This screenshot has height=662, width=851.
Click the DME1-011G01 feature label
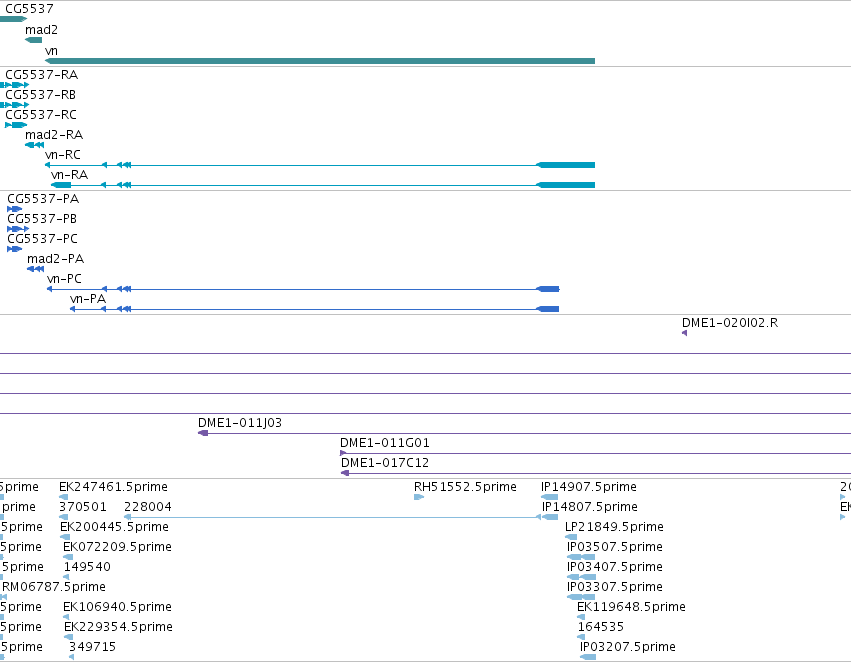(385, 443)
